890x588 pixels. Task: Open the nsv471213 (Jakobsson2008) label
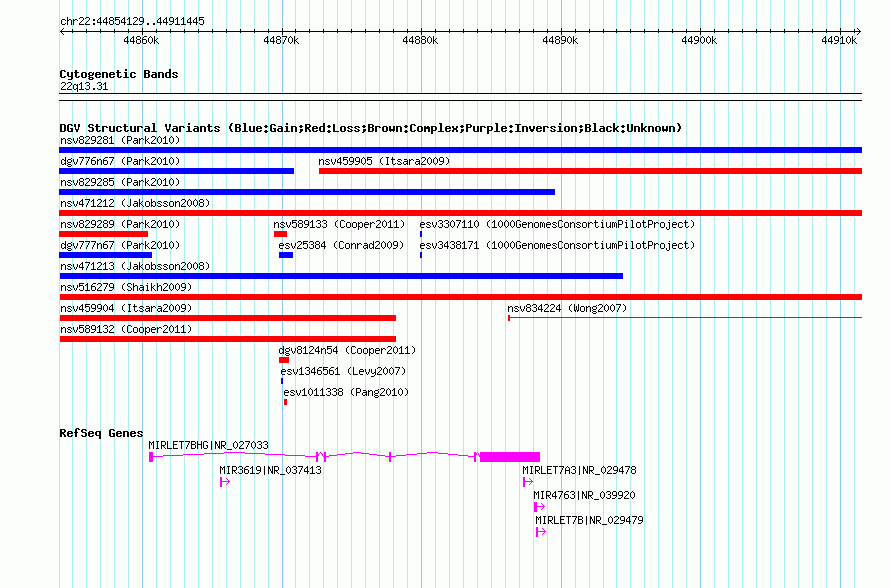(135, 266)
